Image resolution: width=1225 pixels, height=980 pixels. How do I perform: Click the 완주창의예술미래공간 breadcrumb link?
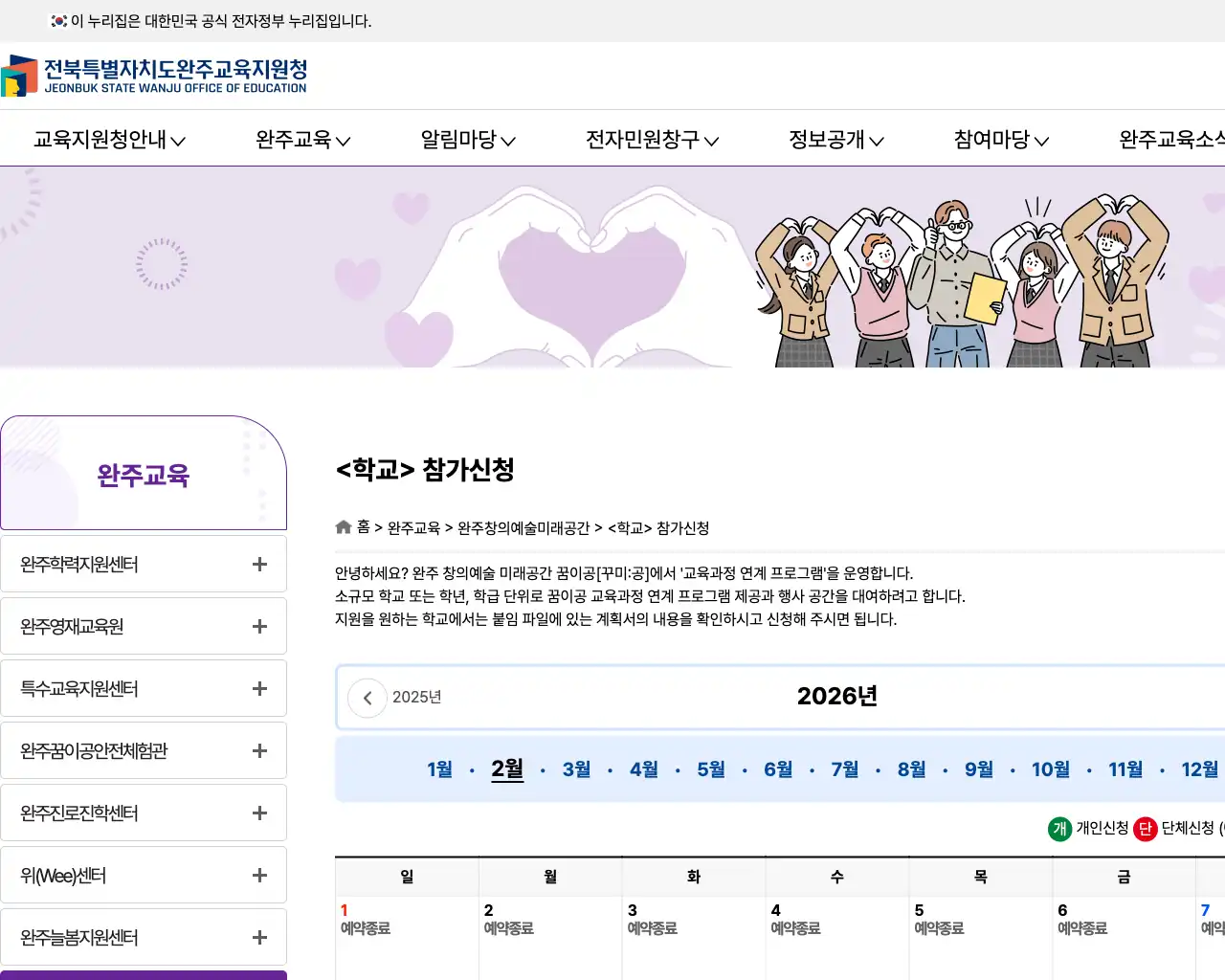point(525,527)
